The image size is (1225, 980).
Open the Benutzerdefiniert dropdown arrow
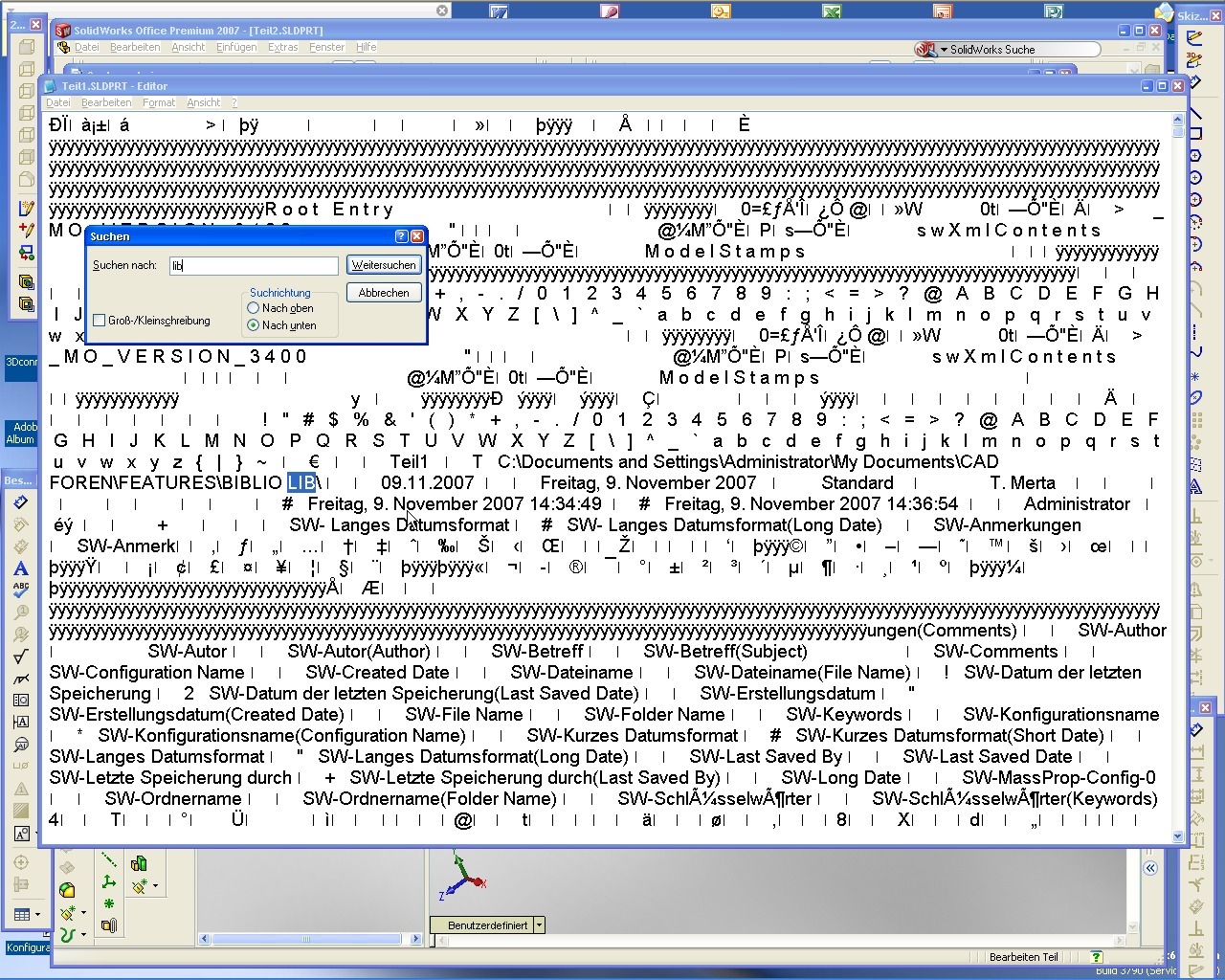click(540, 925)
